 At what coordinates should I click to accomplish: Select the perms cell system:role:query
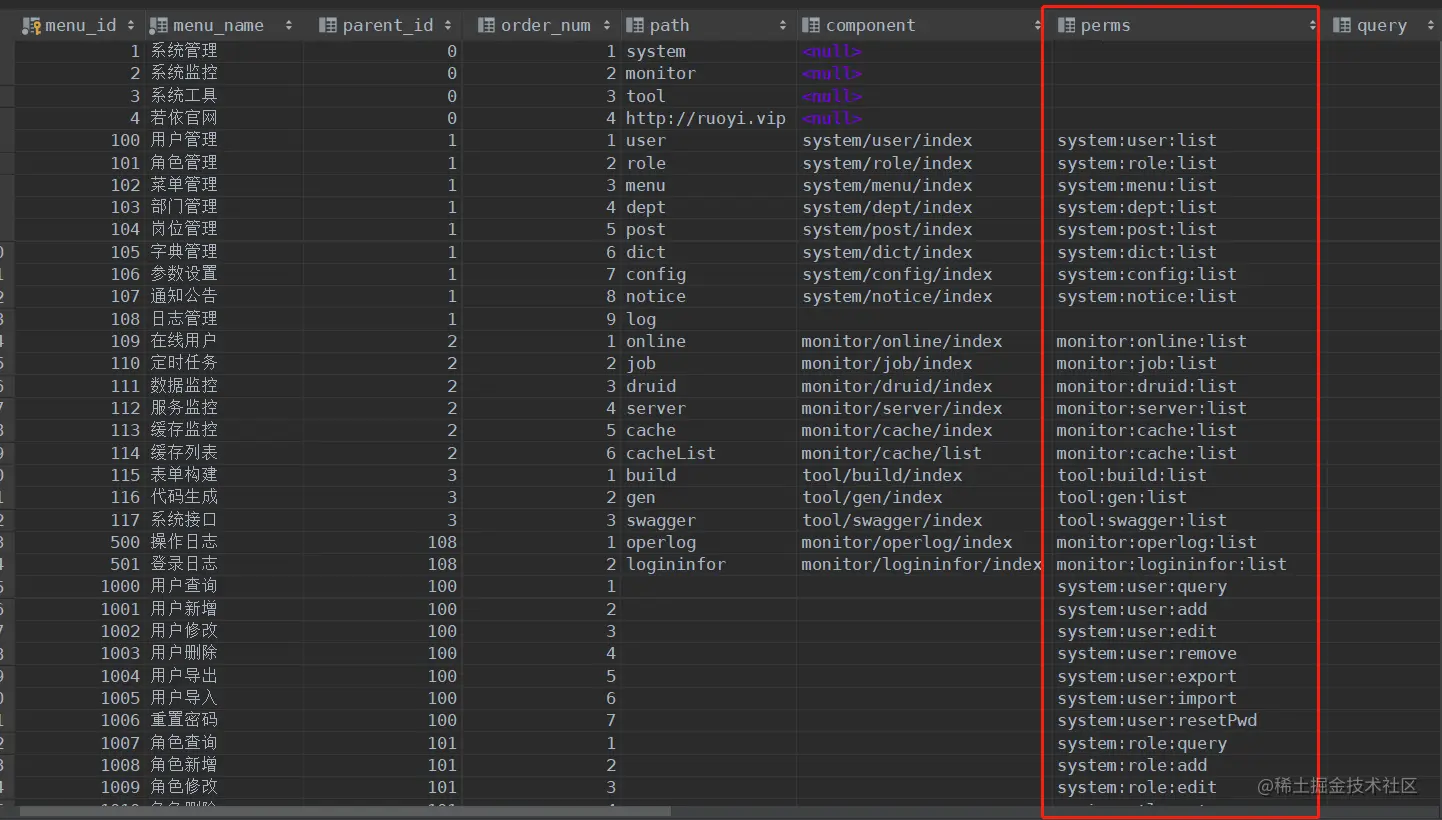pyautogui.click(x=1142, y=743)
